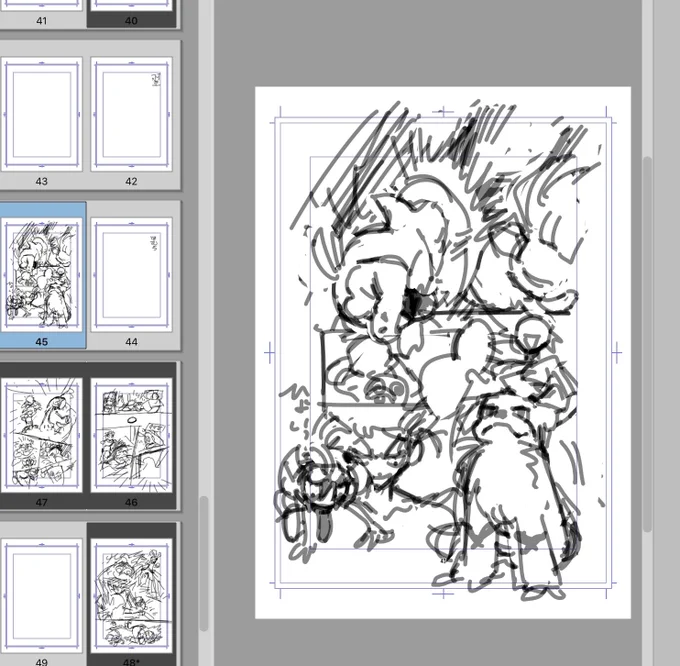Click the canvas vertical scrollbar handle
The image size is (680, 666).
tap(647, 345)
